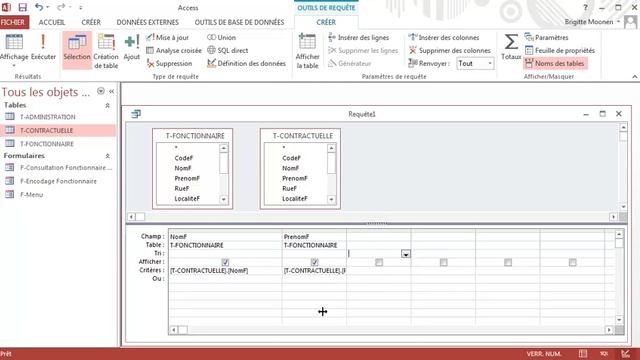The image size is (640, 360).
Task: Open navigation pane filter menu
Action: click(100, 91)
